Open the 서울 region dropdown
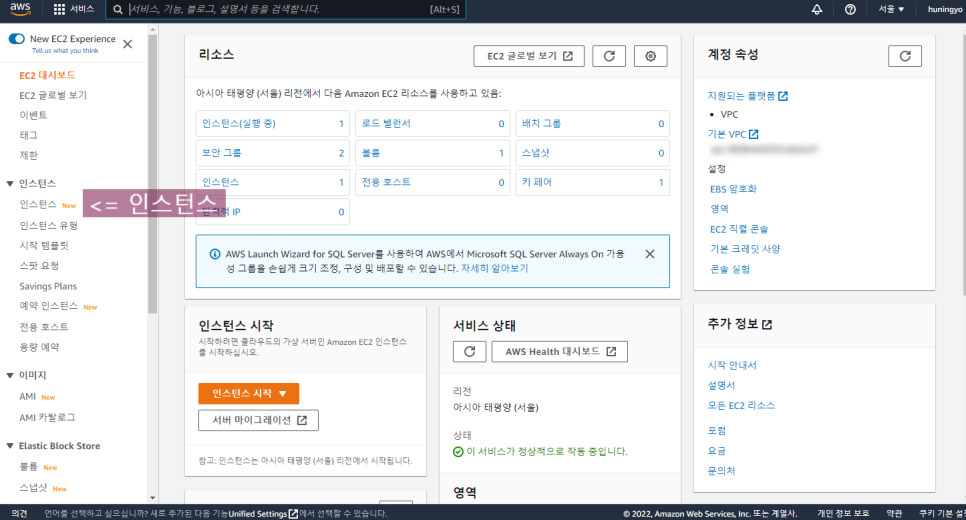The height and width of the screenshot is (520, 966). point(891,9)
